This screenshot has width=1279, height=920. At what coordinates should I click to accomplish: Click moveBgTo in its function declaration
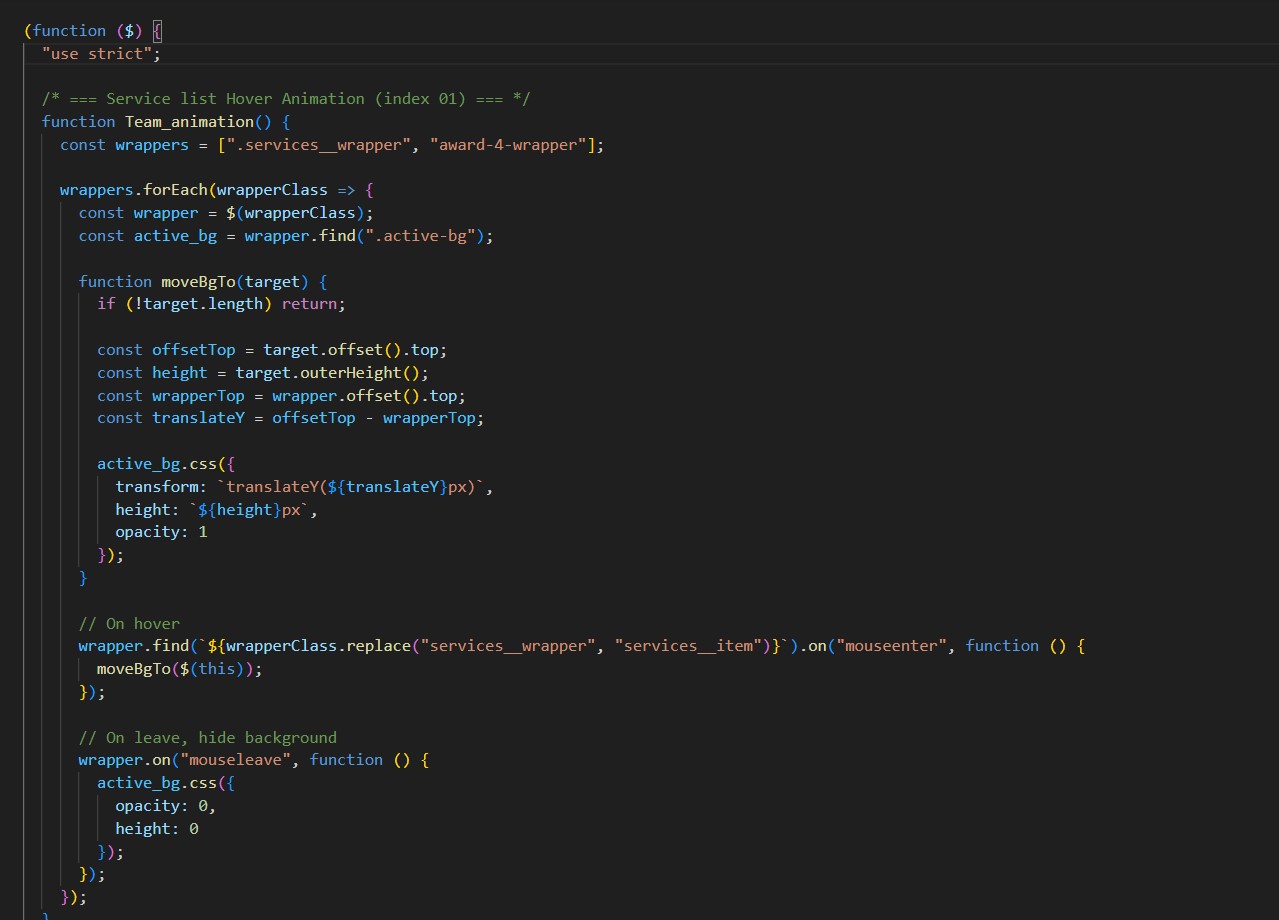pyautogui.click(x=198, y=282)
